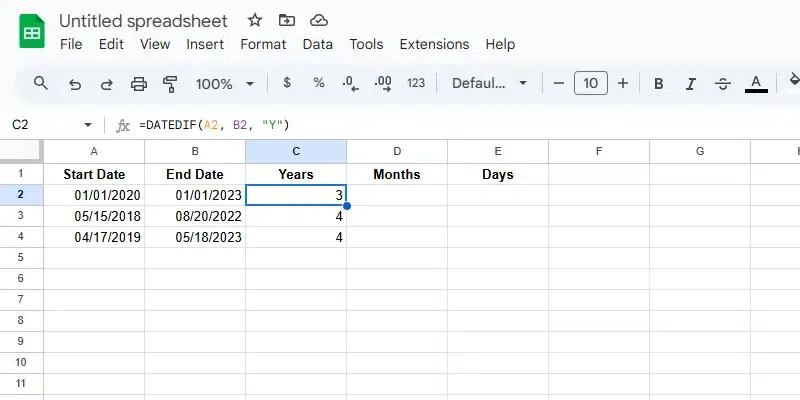Format as percent
Screen dimensions: 800x400
point(319,83)
